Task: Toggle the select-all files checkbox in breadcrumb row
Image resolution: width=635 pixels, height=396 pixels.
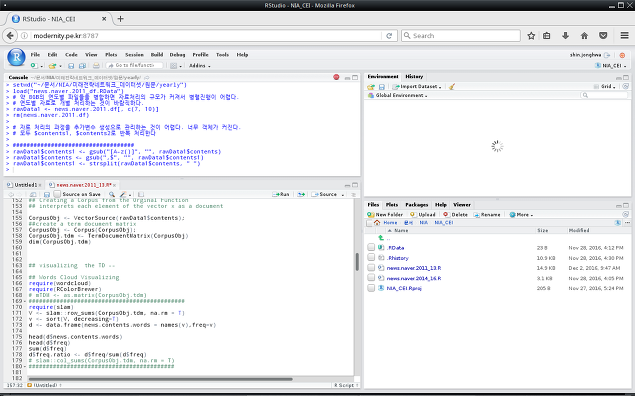Action: coord(369,223)
